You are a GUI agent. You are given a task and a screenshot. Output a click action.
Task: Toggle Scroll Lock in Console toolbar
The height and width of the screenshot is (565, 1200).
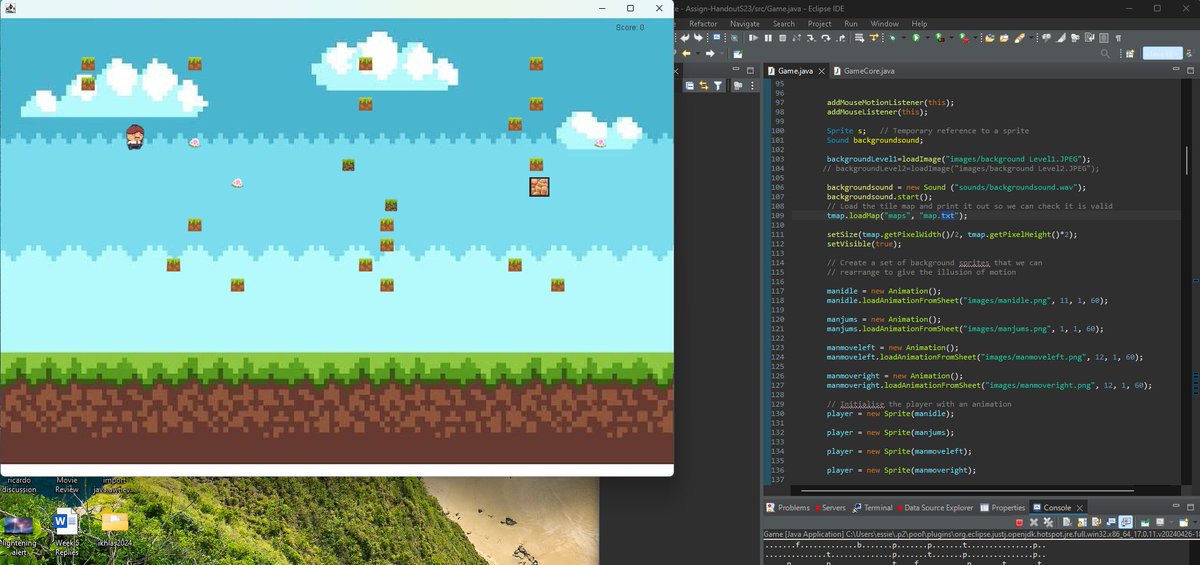click(1082, 522)
